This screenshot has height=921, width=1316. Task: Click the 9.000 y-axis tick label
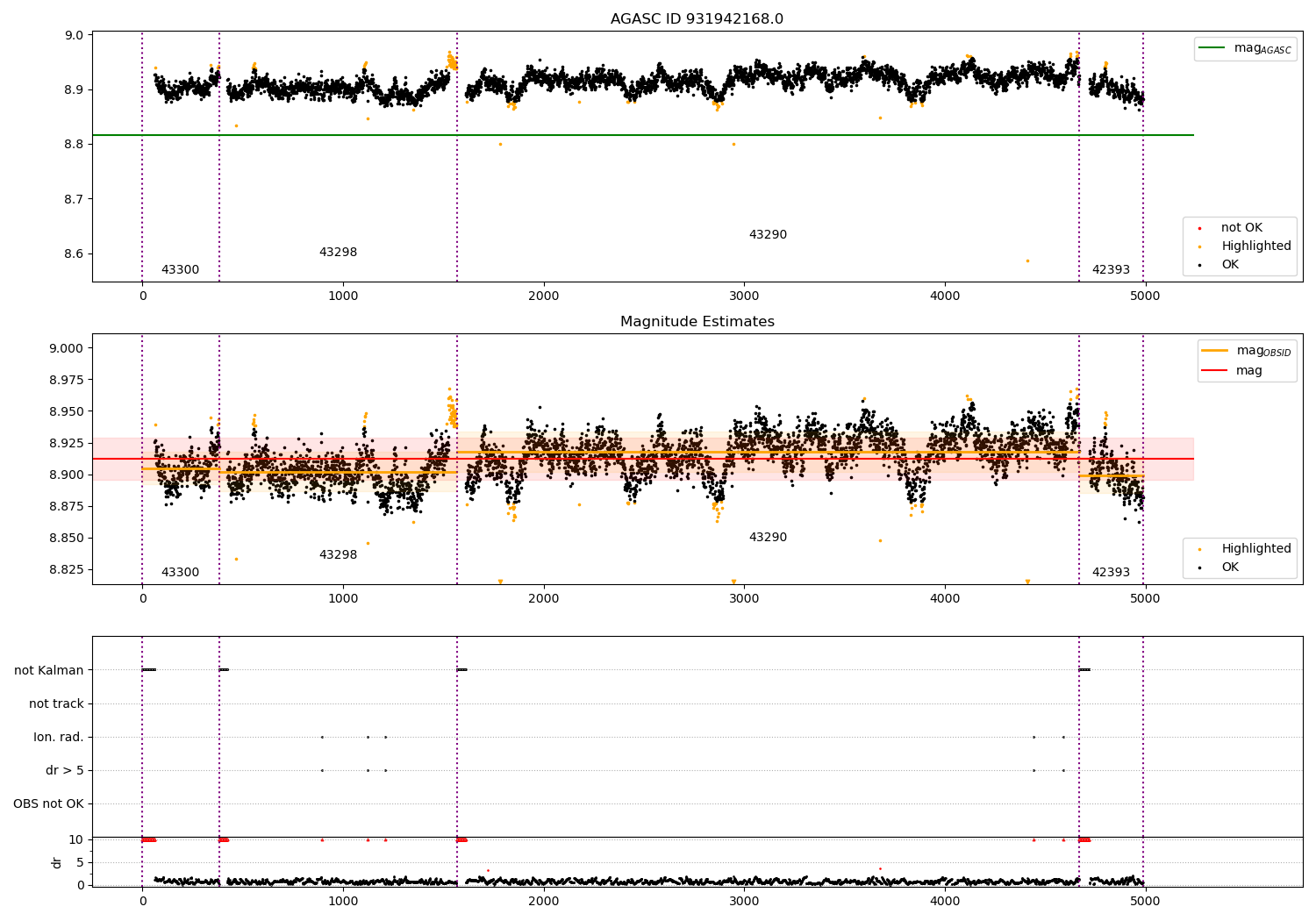coord(67,348)
